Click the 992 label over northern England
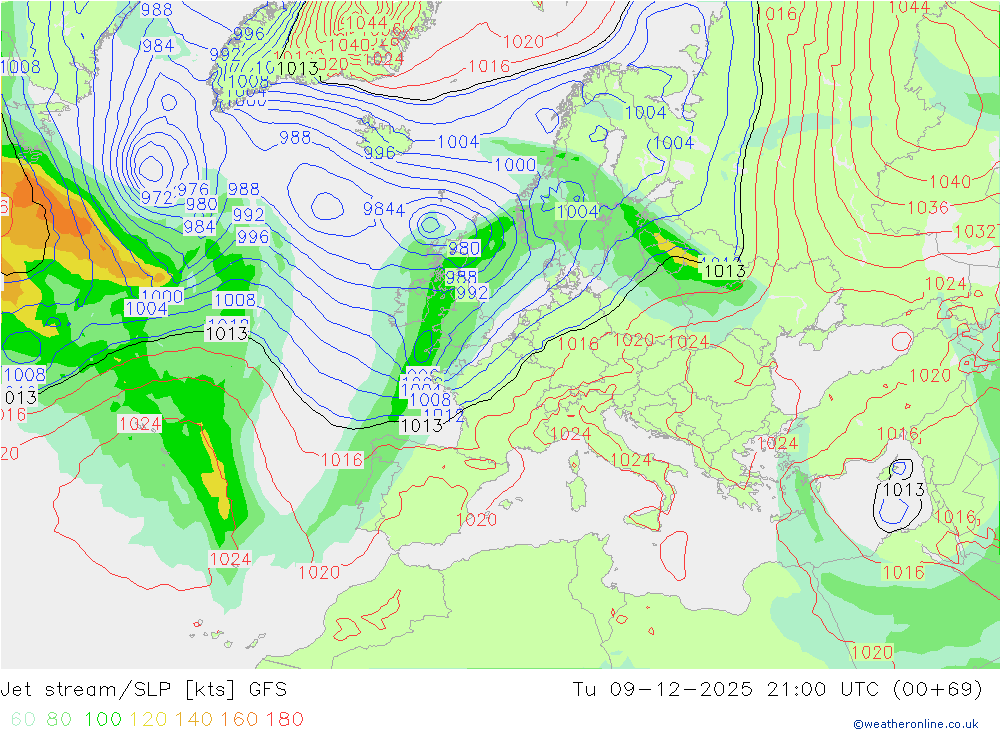This screenshot has height=733, width=1000. coord(472,292)
